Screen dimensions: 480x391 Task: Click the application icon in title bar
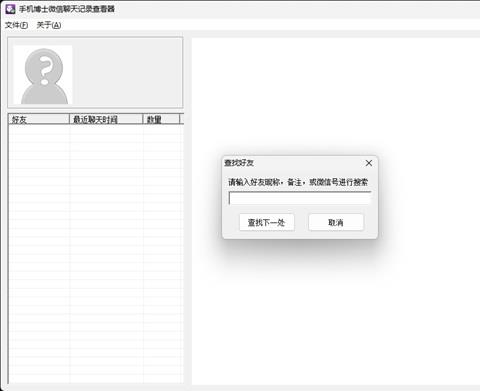(10, 9)
